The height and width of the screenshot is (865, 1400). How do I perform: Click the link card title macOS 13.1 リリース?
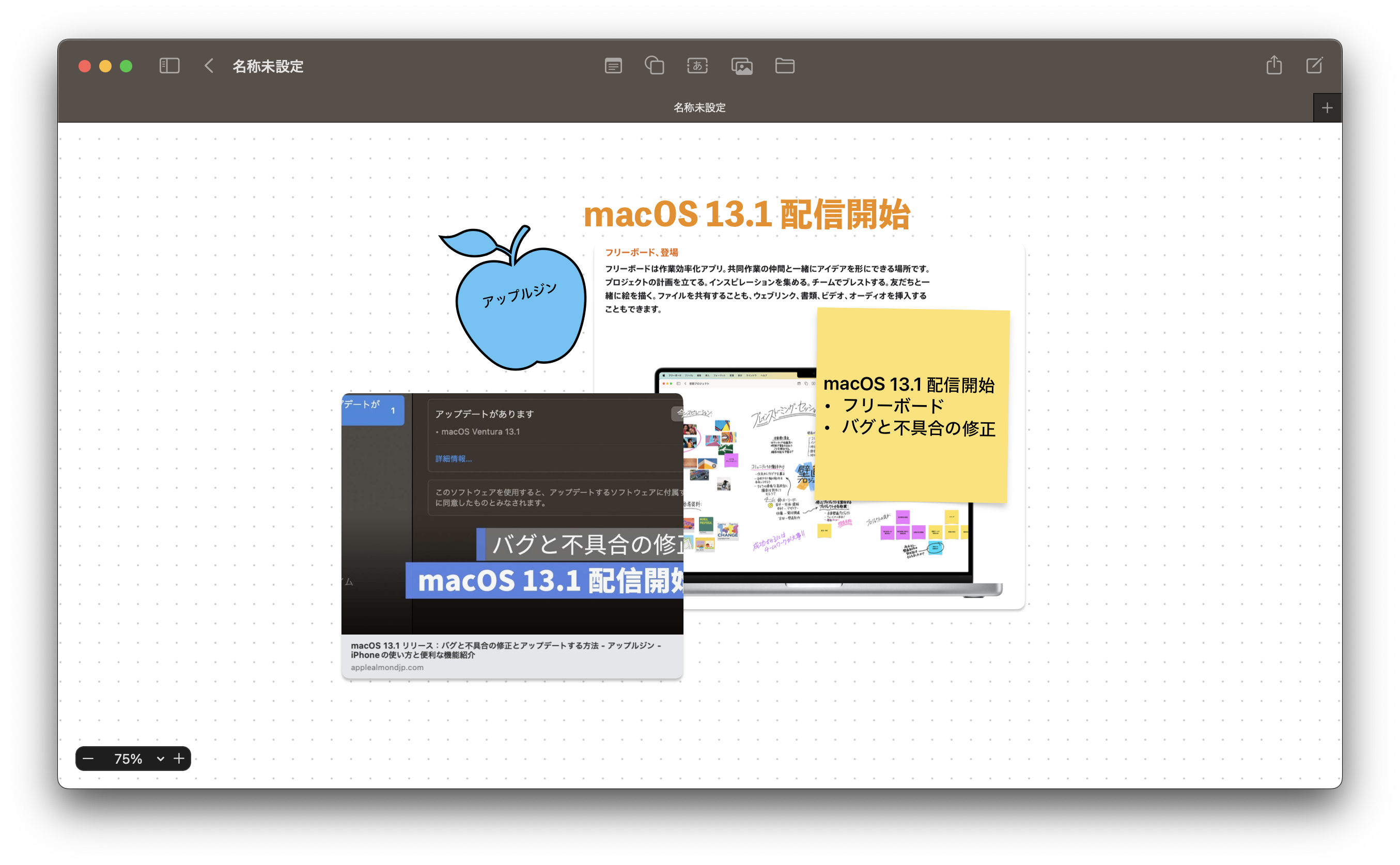click(506, 650)
